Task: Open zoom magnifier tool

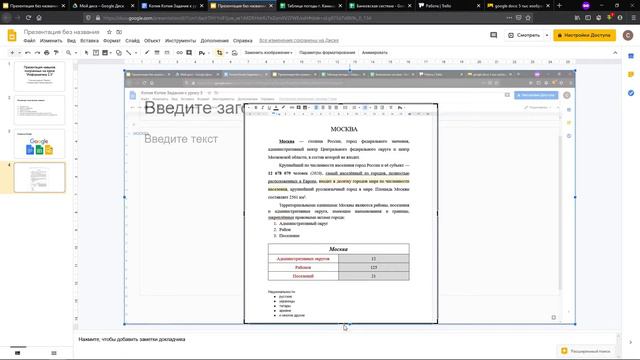Action: pos(69,53)
